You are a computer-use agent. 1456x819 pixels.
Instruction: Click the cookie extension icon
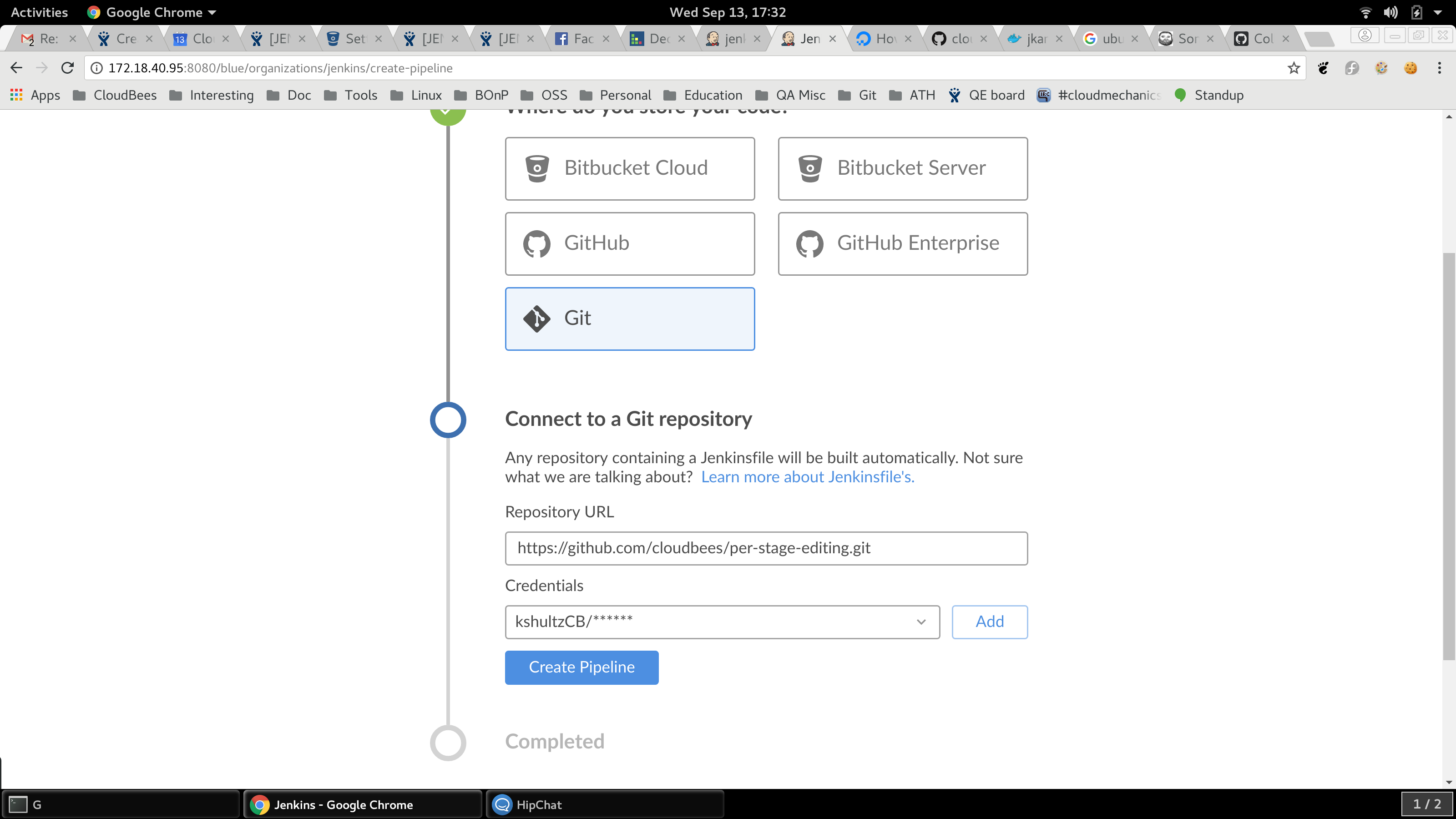click(1410, 68)
